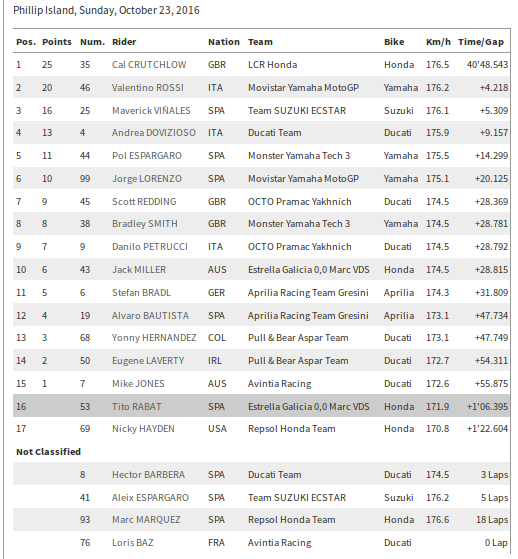Open the Nicky HAYDEN rider link
The image size is (518, 559).
(143, 429)
